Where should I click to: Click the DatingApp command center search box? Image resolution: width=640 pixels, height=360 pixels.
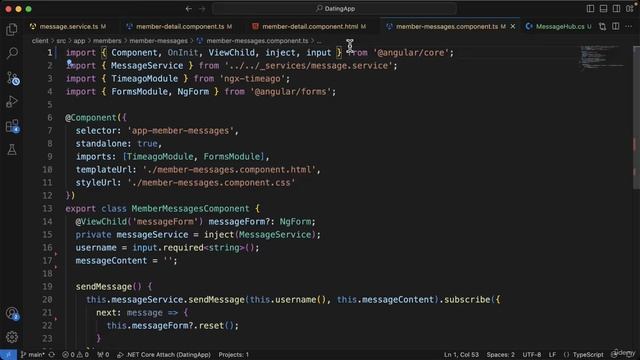[x=335, y=9]
